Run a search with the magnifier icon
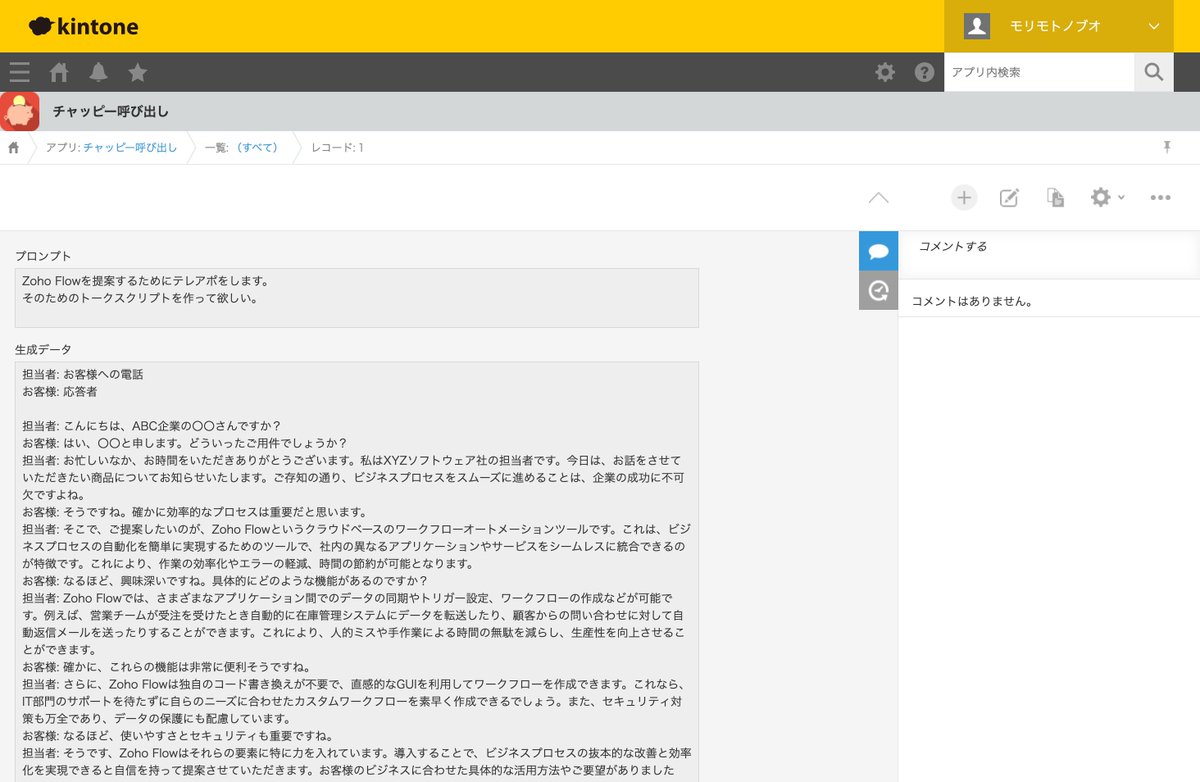The width and height of the screenshot is (1200, 782). 1153,72
